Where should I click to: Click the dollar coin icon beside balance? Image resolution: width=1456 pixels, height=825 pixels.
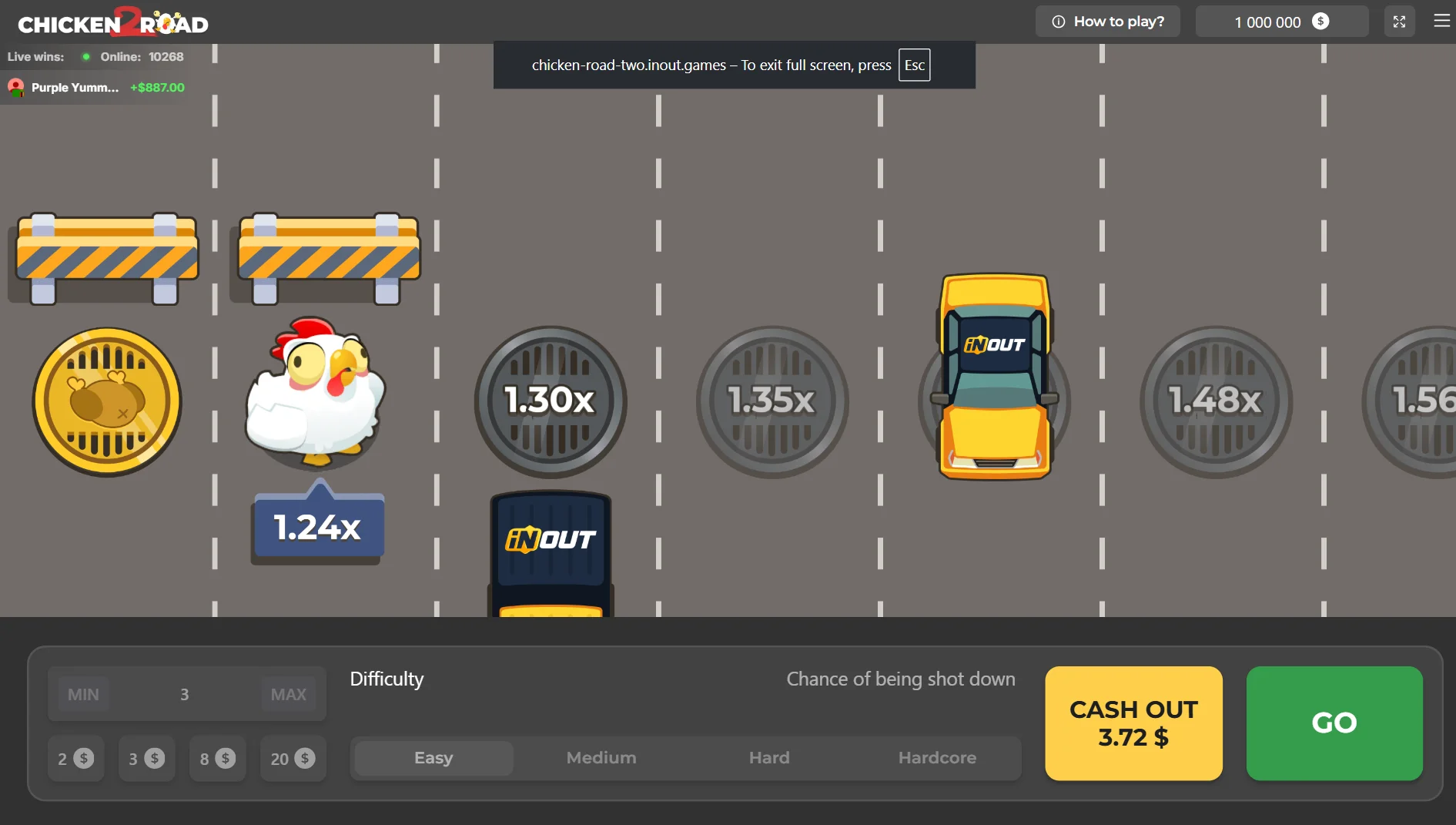pyautogui.click(x=1320, y=22)
